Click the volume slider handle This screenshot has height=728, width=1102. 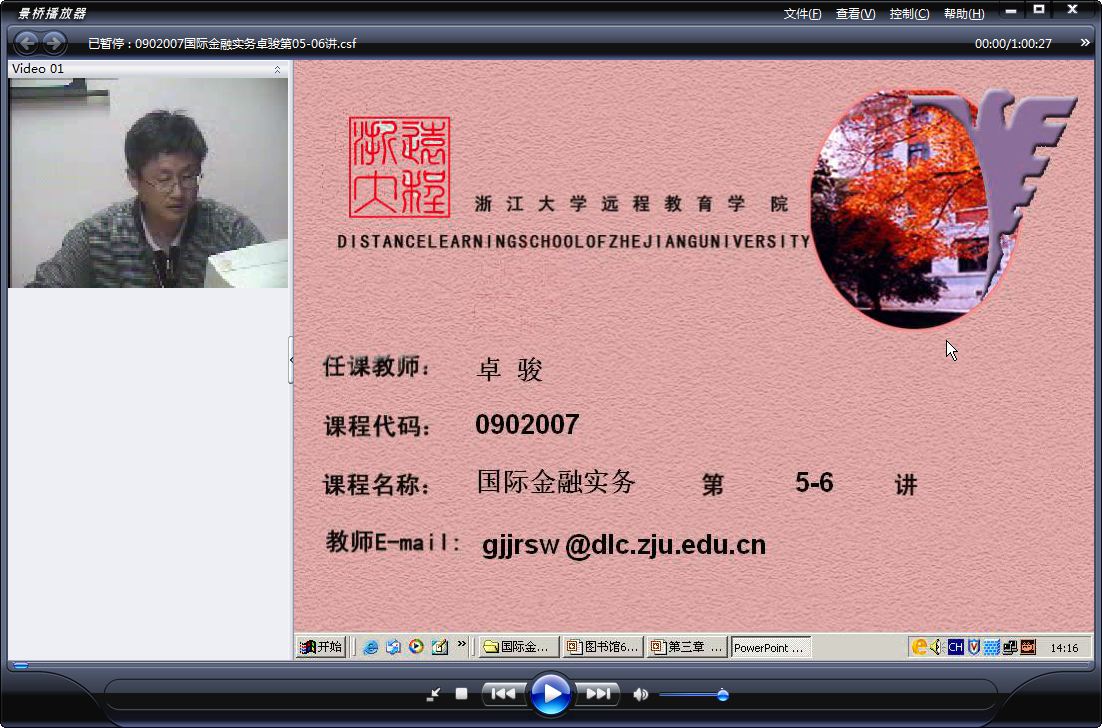point(722,695)
